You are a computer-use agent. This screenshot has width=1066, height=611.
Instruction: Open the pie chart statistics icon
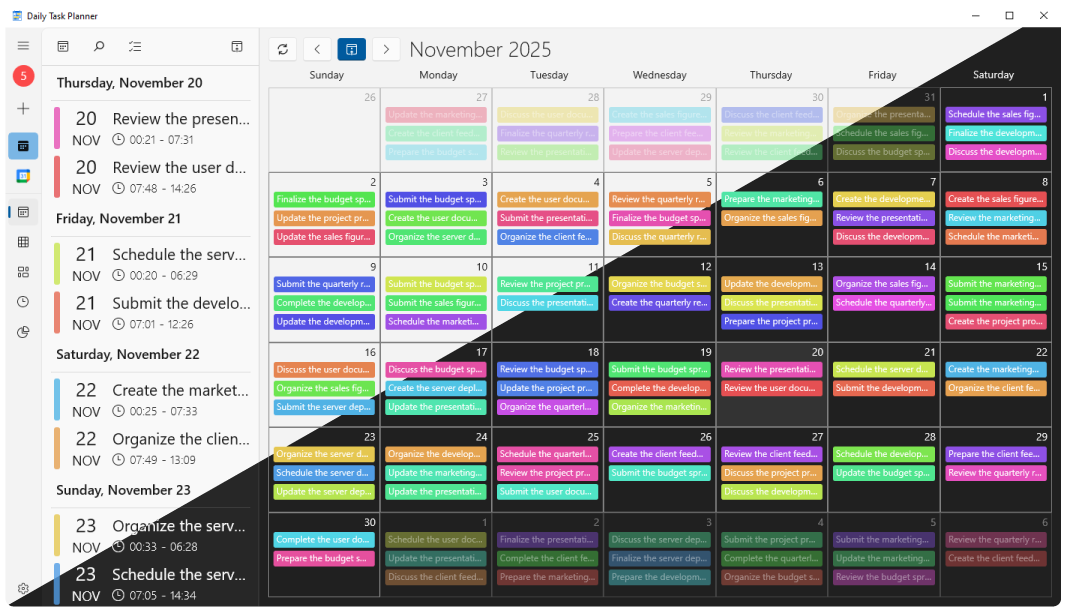[22, 331]
